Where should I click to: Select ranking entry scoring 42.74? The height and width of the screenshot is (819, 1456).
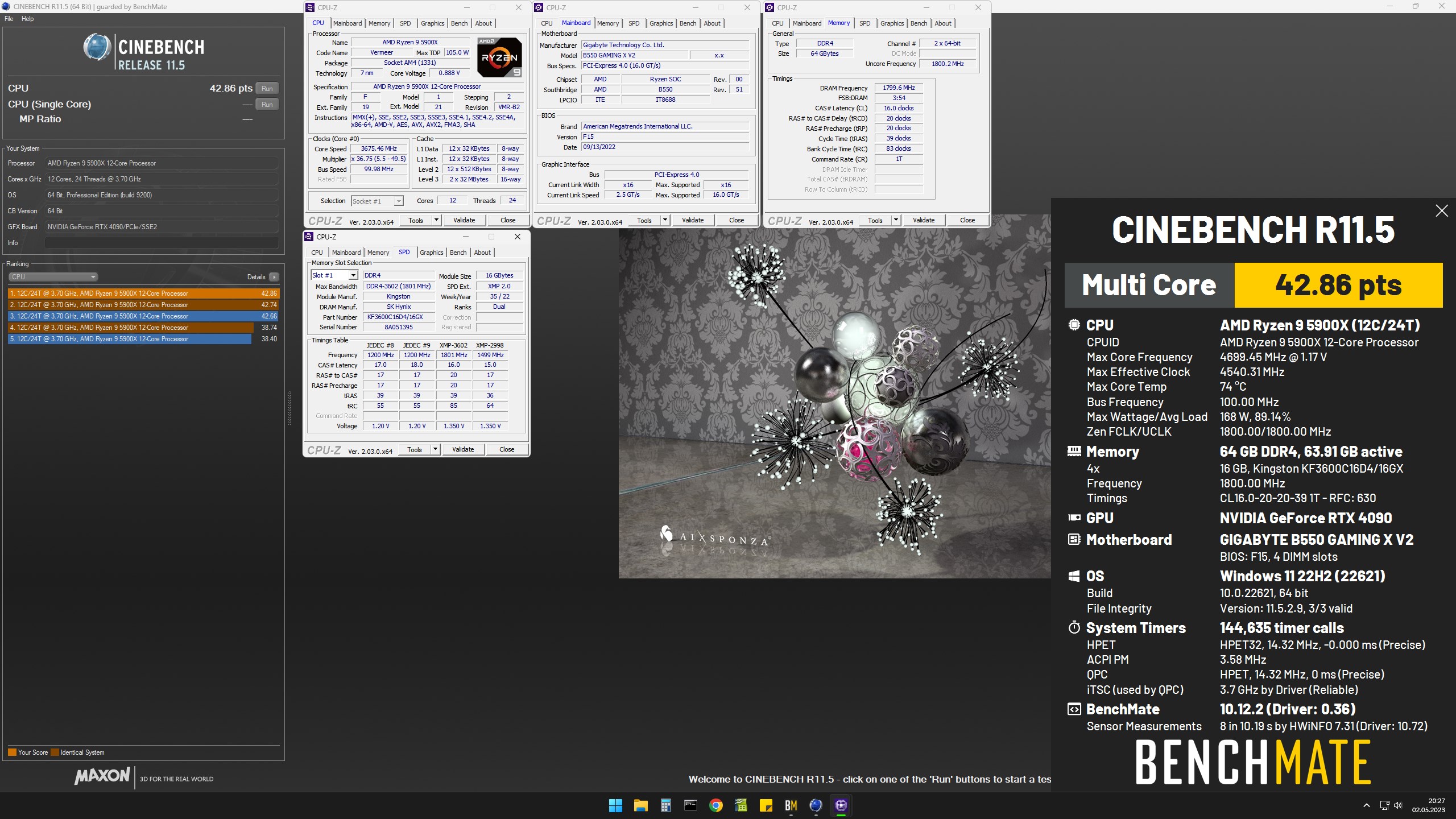(x=143, y=305)
